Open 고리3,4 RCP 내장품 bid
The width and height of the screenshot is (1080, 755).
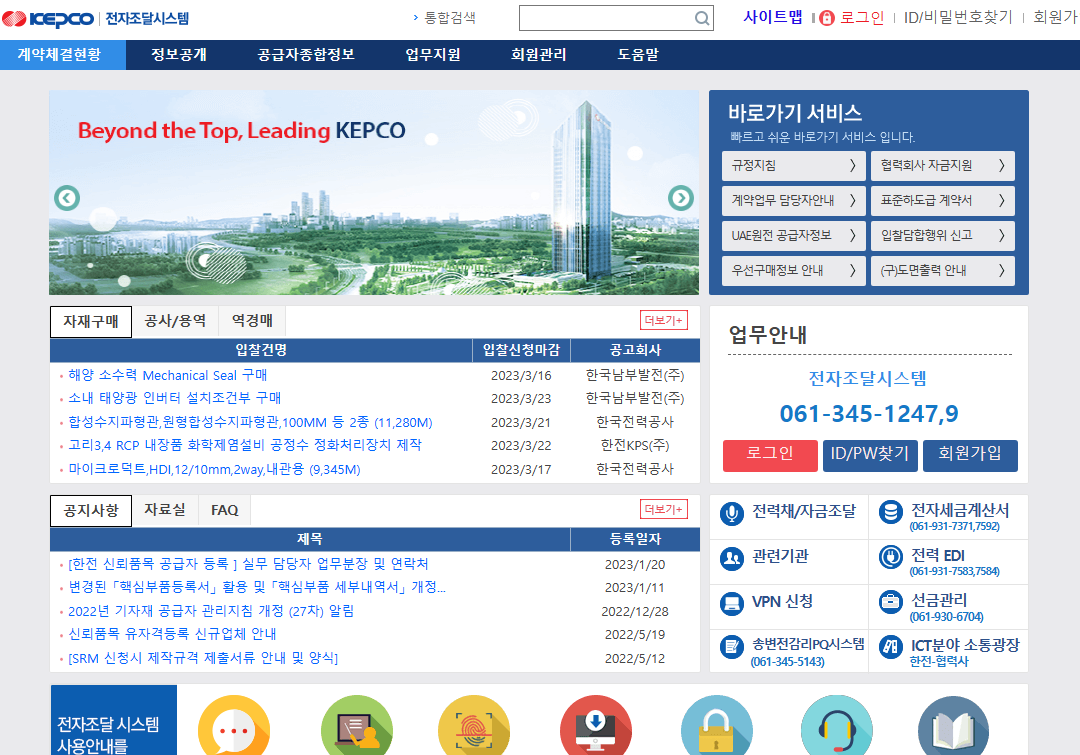tap(245, 445)
